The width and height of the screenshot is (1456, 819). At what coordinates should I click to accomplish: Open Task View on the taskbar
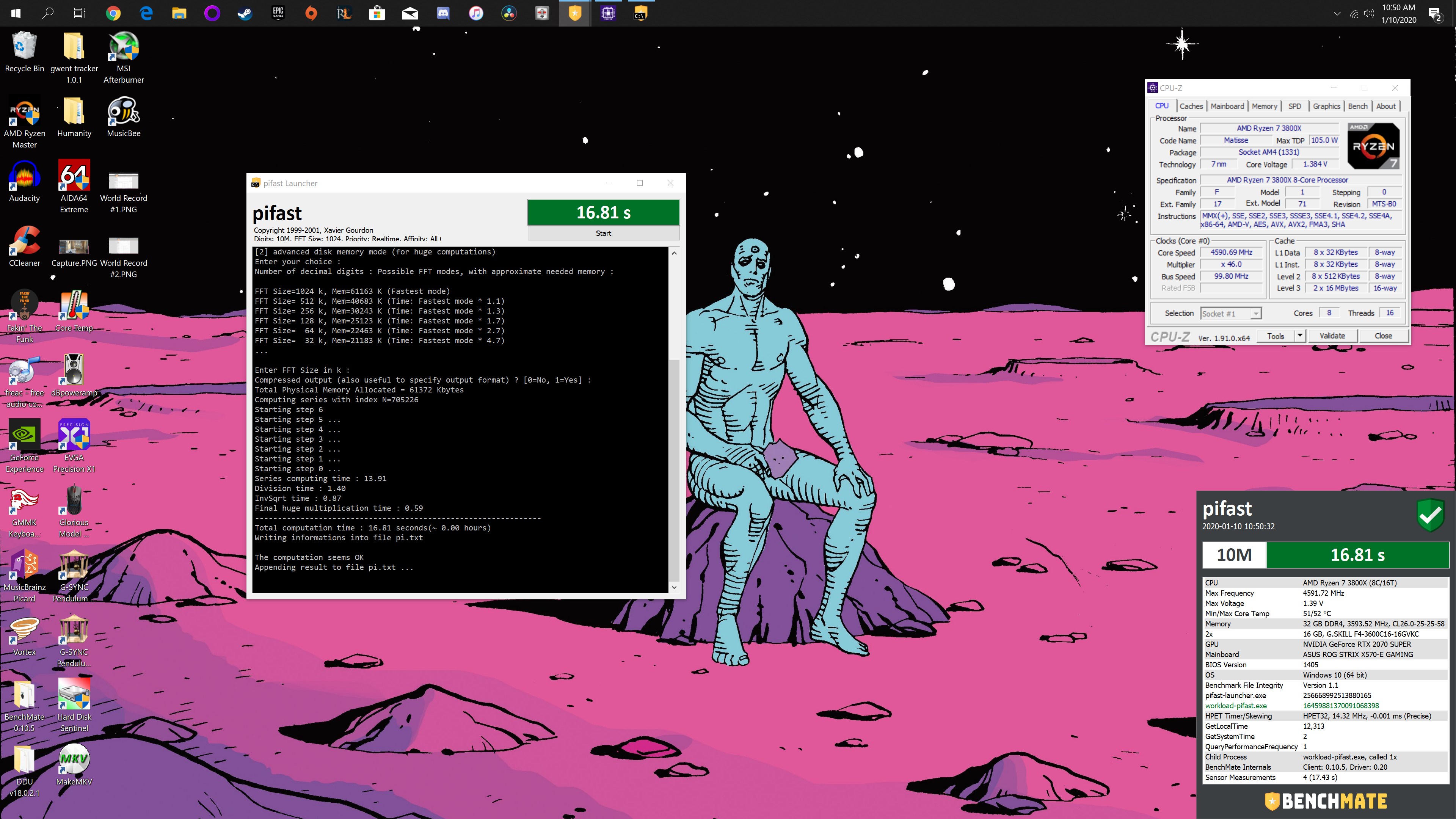pos(80,13)
